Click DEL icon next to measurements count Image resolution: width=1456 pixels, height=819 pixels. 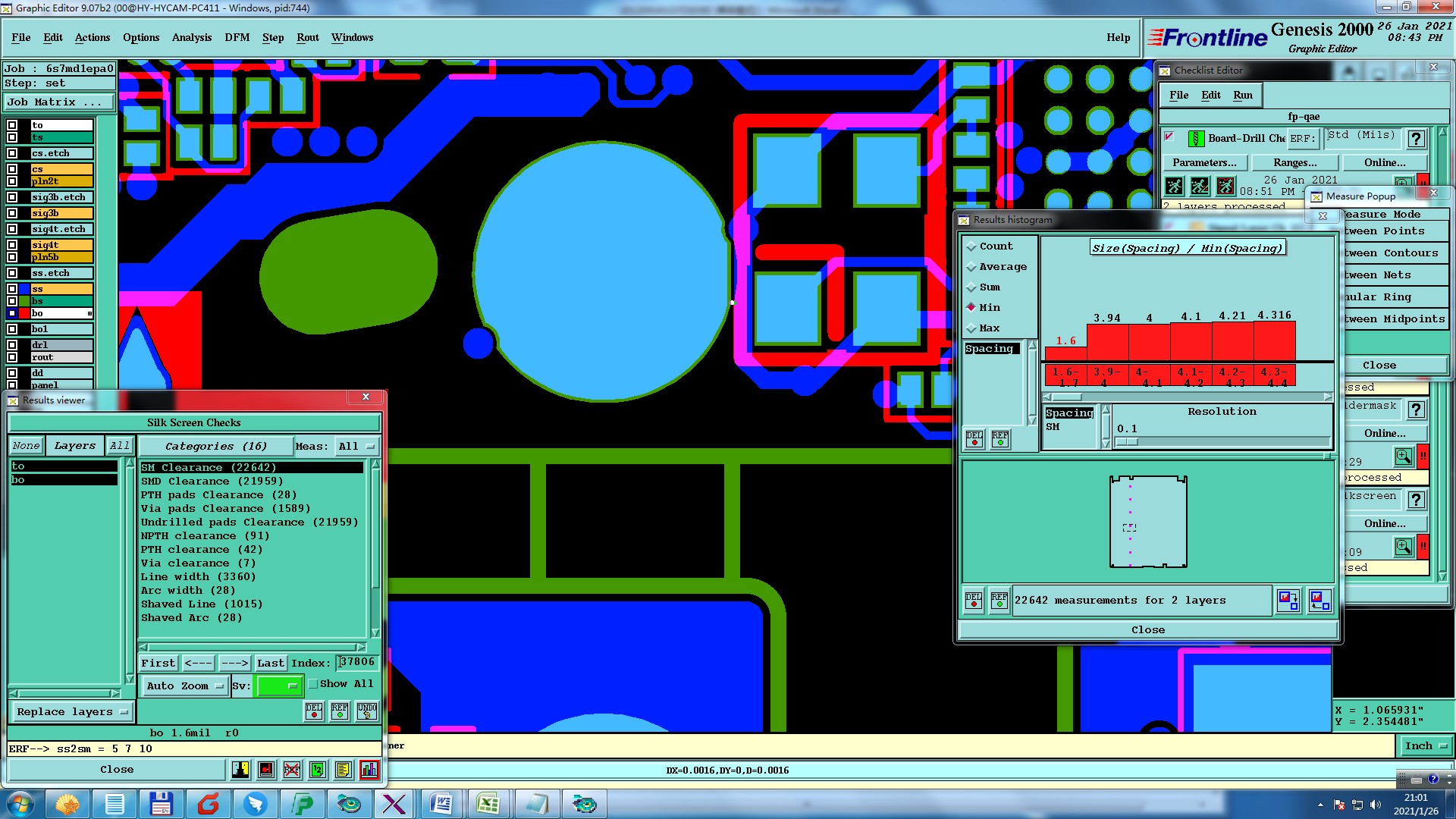point(974,601)
